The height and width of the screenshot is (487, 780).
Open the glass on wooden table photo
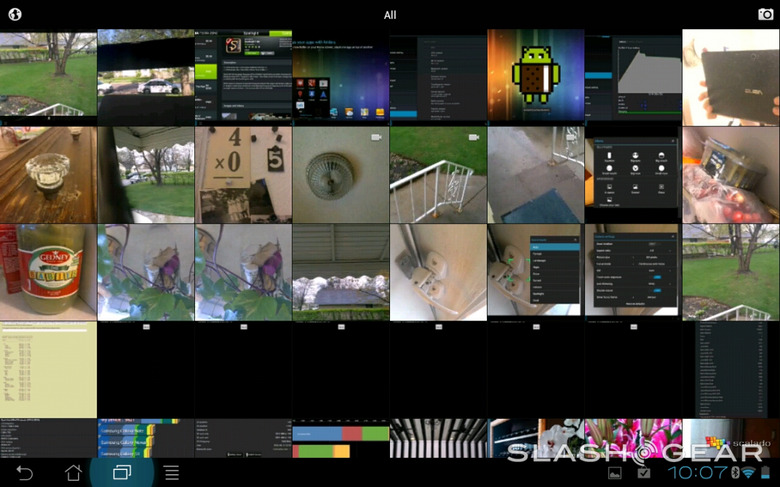click(47, 173)
